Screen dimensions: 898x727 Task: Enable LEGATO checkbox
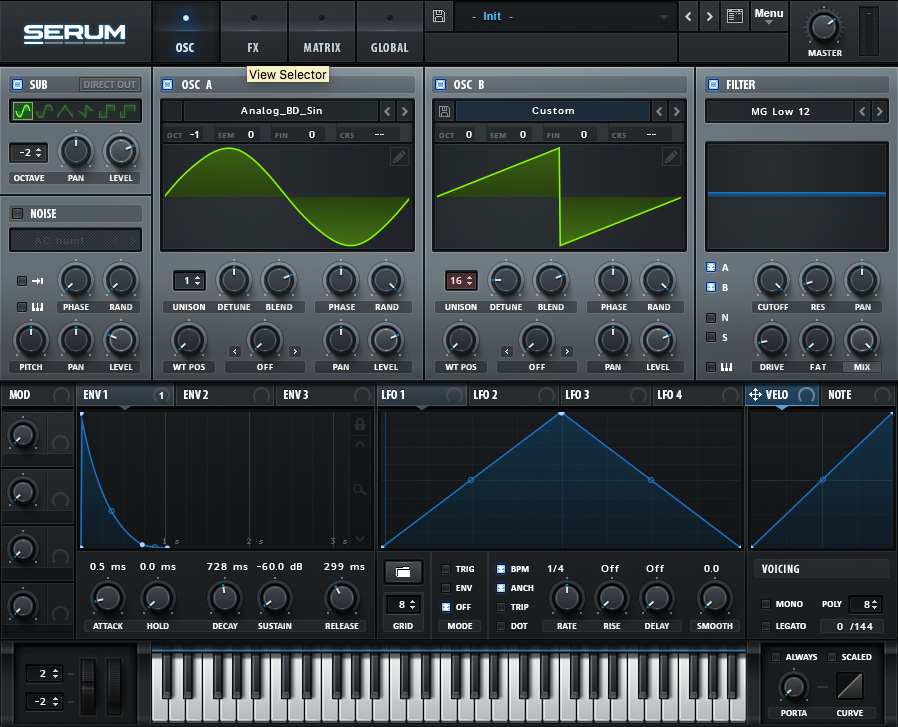(x=766, y=626)
